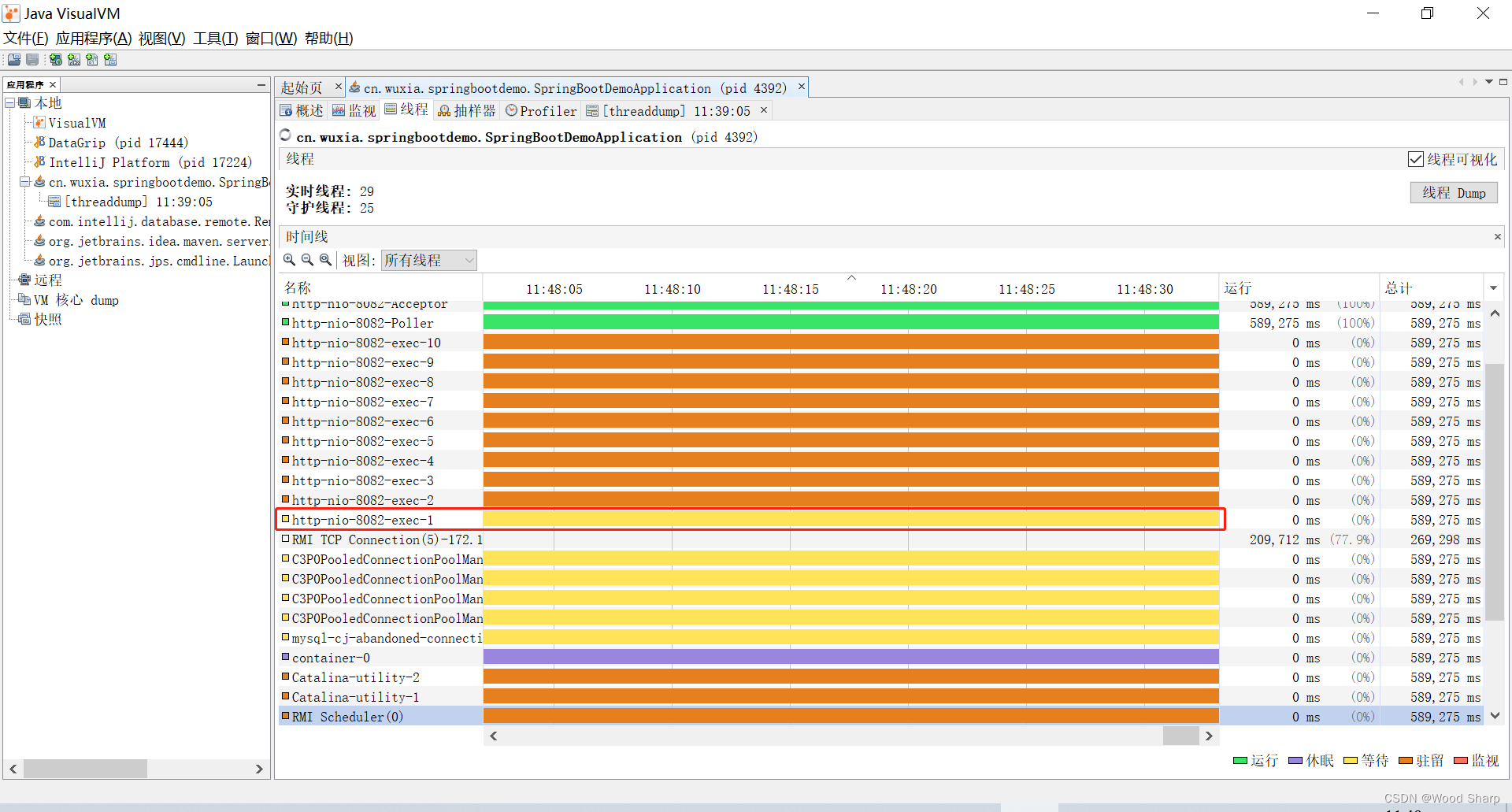Select the mysql-cj-abandoned-connecti thread row
This screenshot has height=812, width=1512.
click(882, 638)
